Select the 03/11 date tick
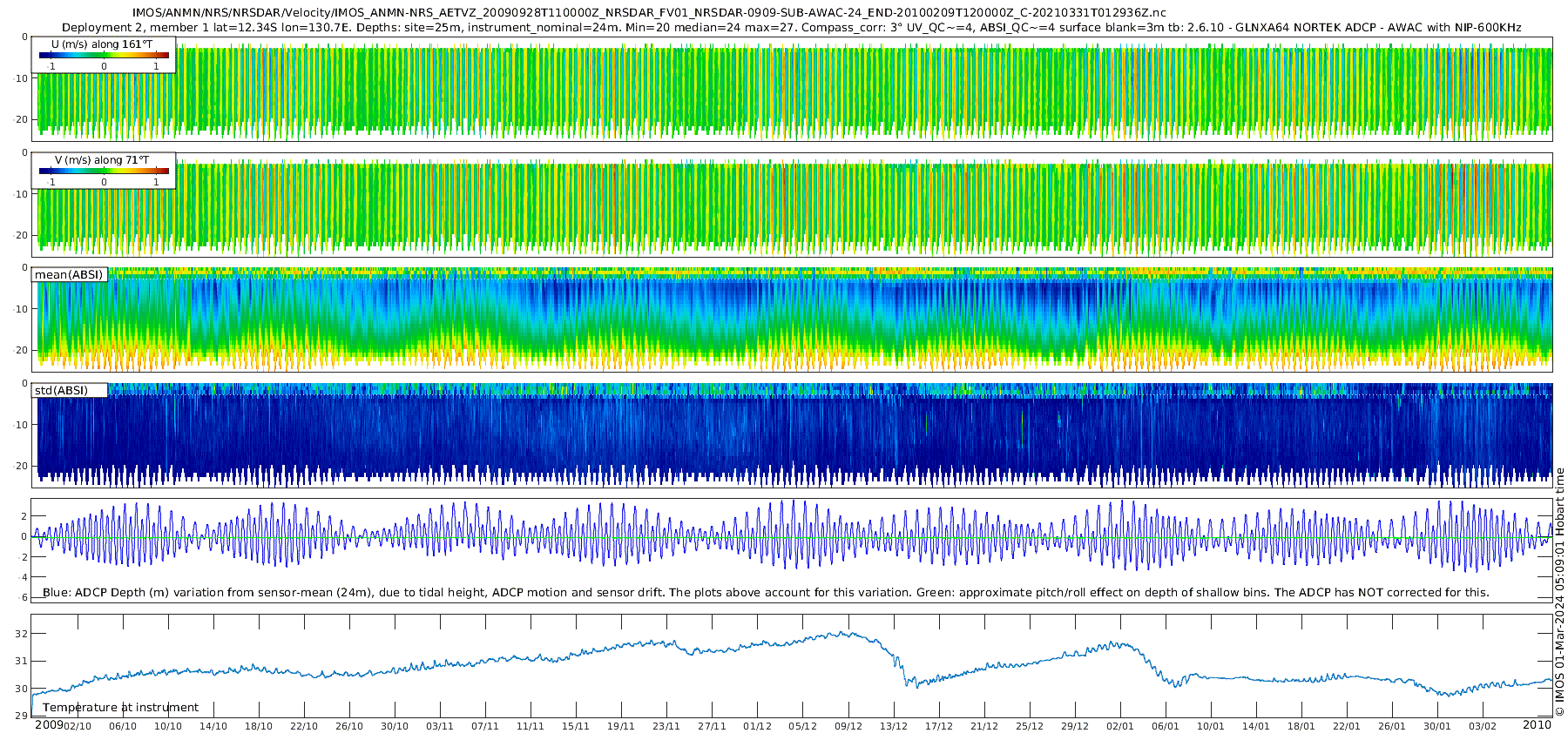1568x740 pixels. (x=440, y=726)
